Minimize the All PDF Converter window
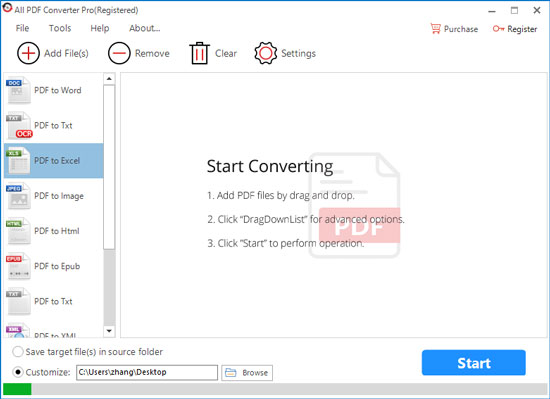 (x=492, y=11)
